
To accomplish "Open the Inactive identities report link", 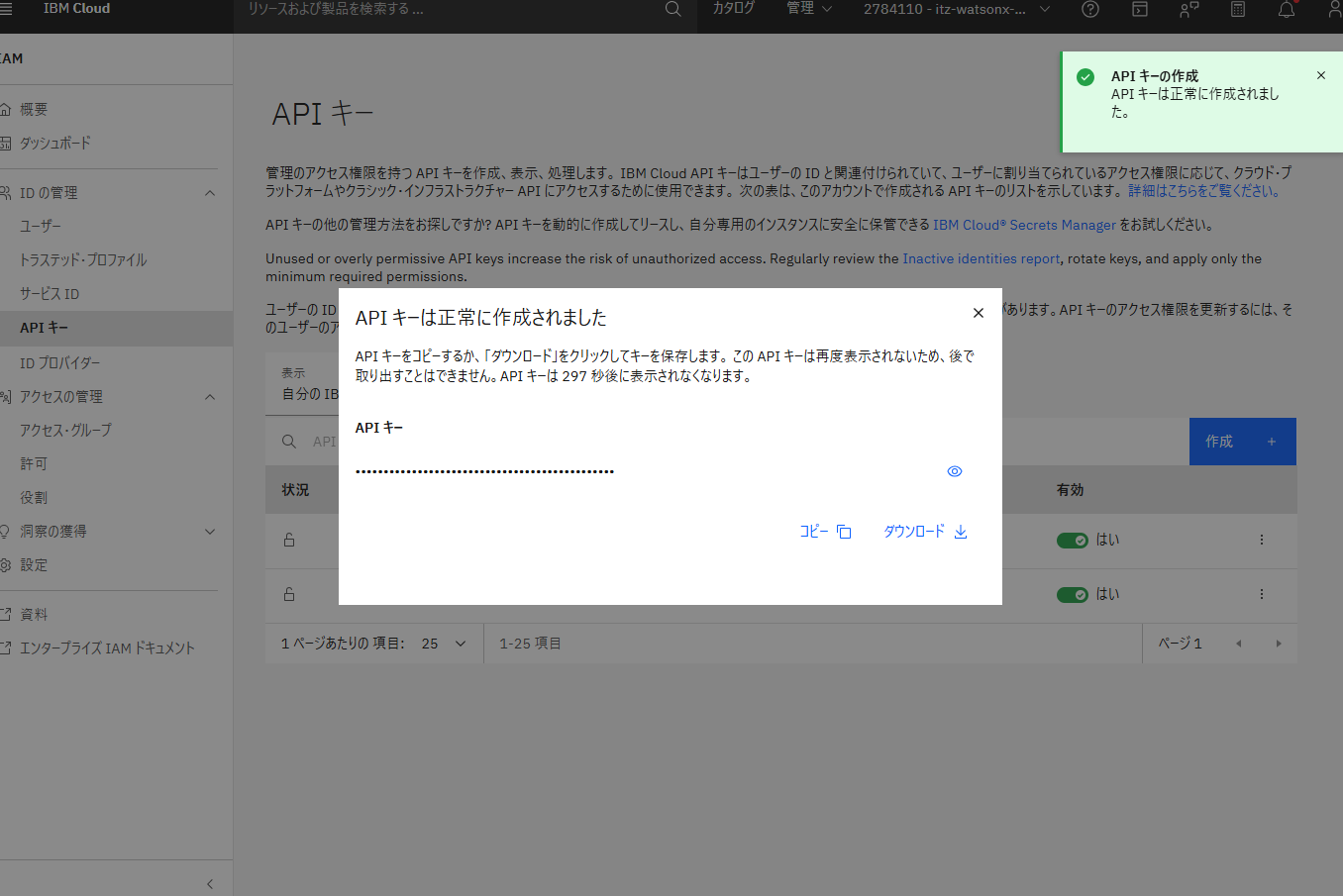I will click(x=981, y=259).
